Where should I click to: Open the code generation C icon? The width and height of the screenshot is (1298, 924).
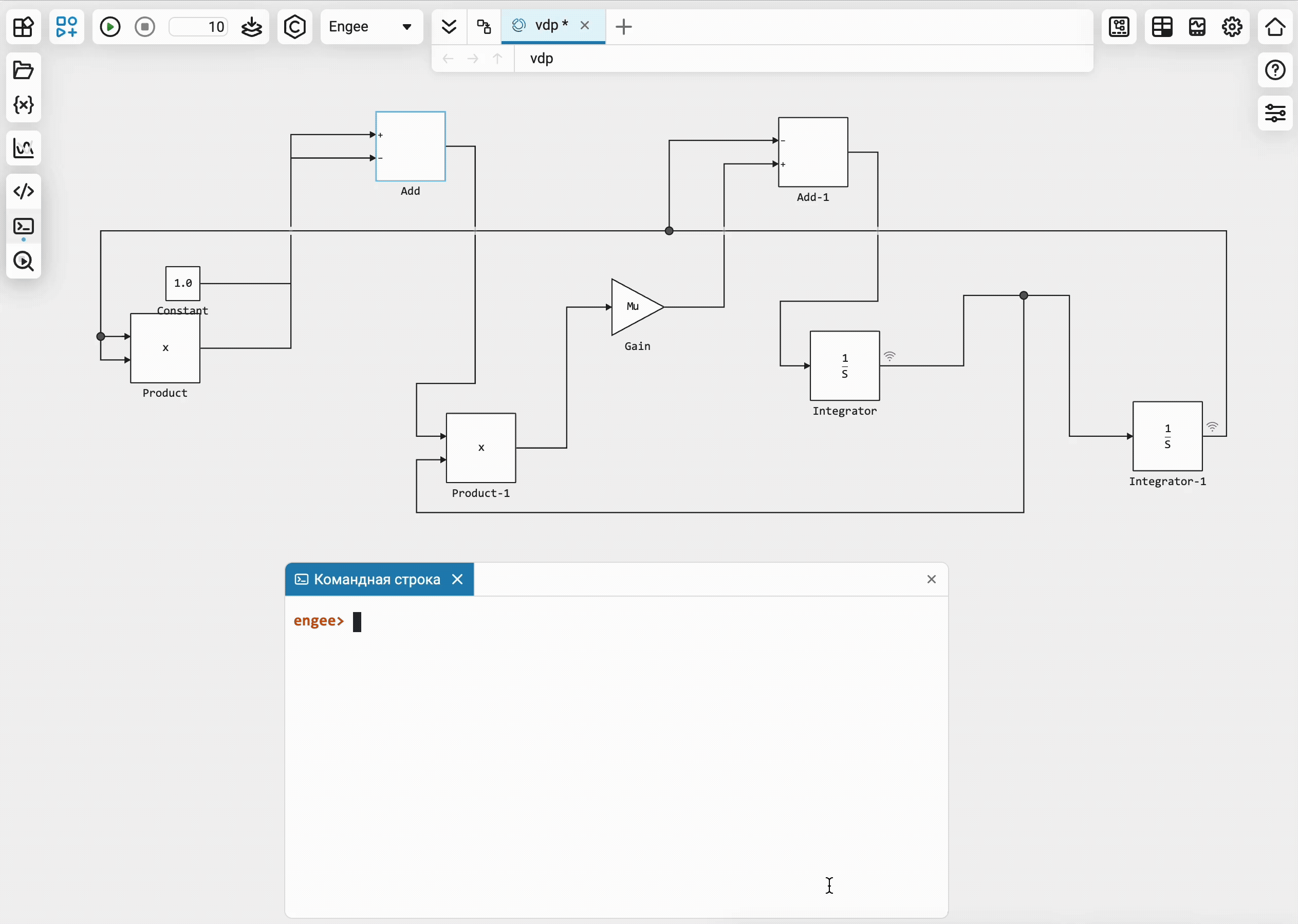point(294,27)
